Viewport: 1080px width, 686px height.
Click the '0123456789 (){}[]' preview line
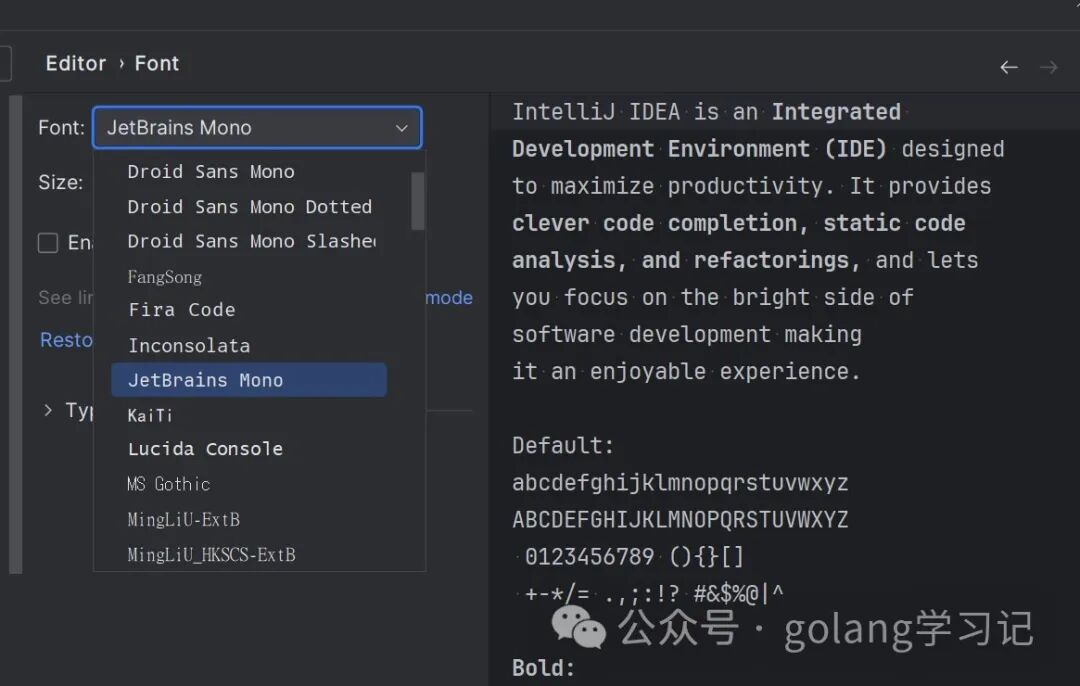pos(634,557)
